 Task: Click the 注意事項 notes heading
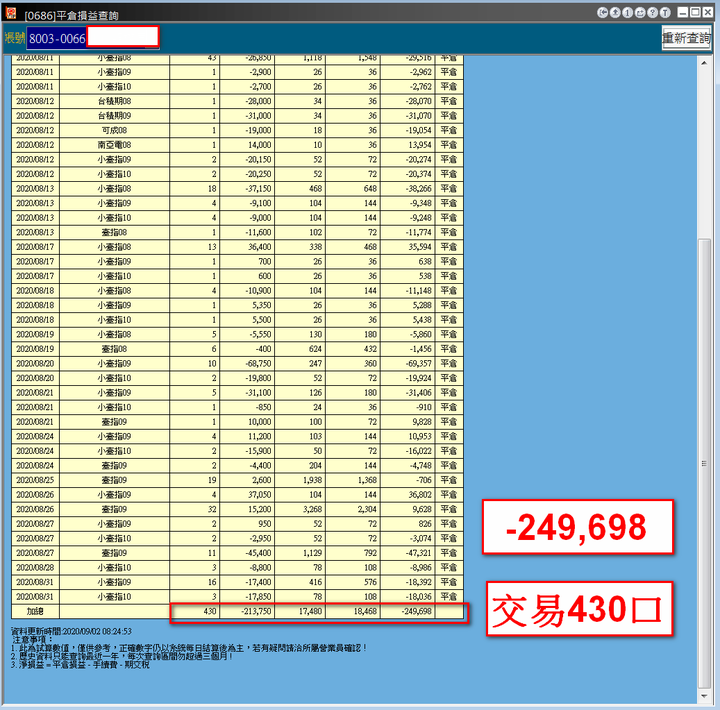pyautogui.click(x=32, y=640)
